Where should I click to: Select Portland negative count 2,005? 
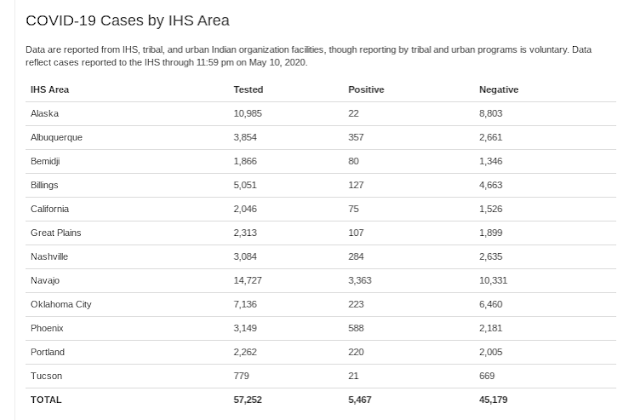click(495, 352)
